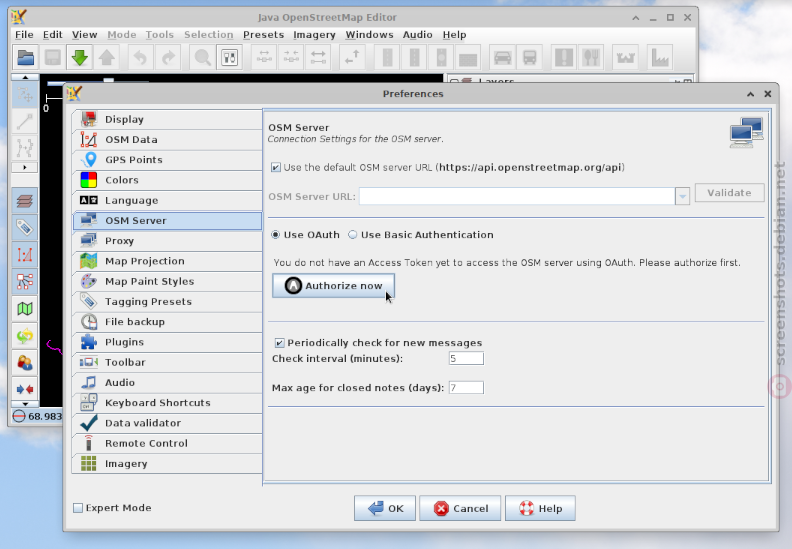Open GPS Points preferences category
This screenshot has width=792, height=549.
[167, 160]
